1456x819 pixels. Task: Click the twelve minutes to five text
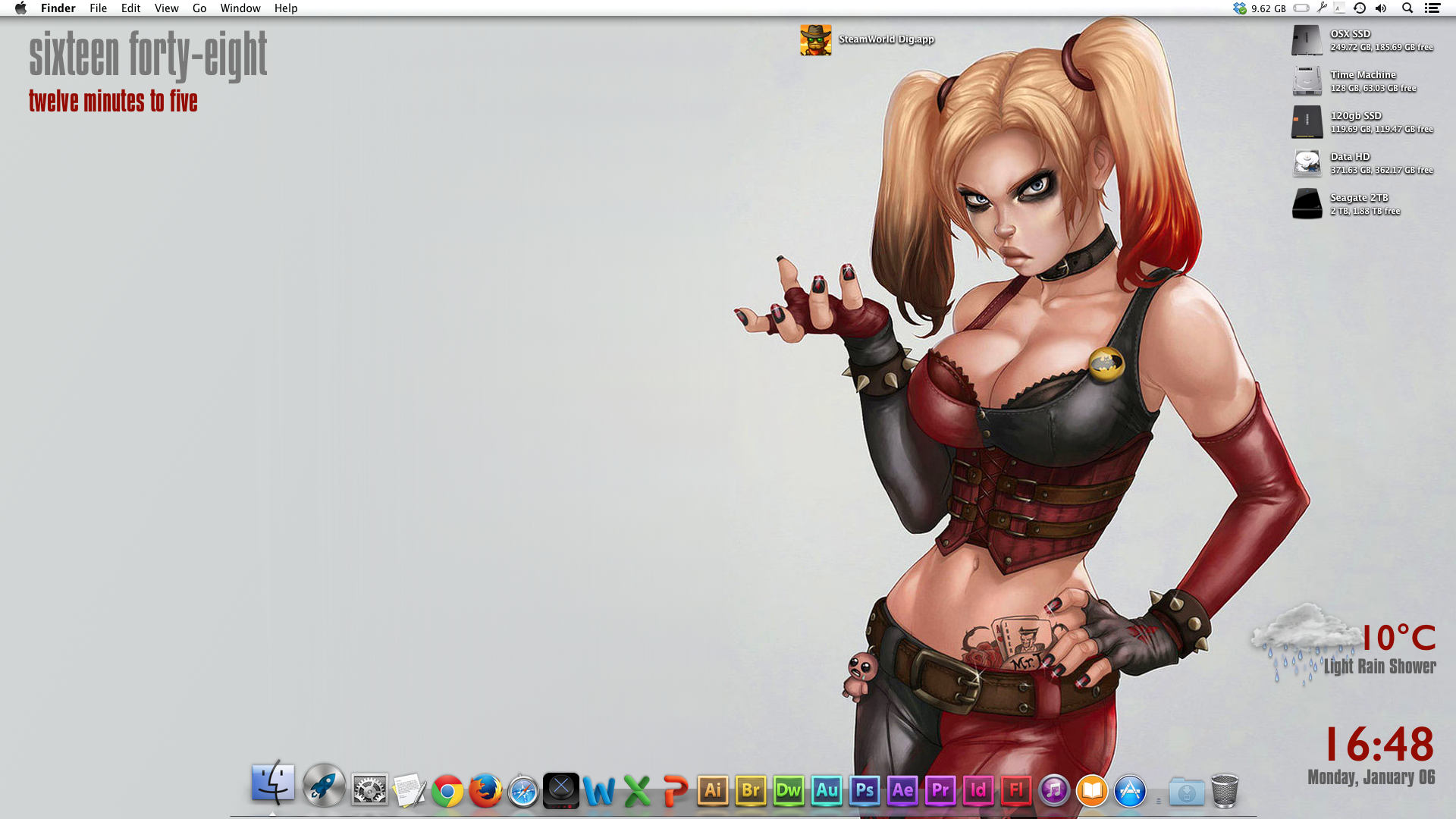[113, 101]
